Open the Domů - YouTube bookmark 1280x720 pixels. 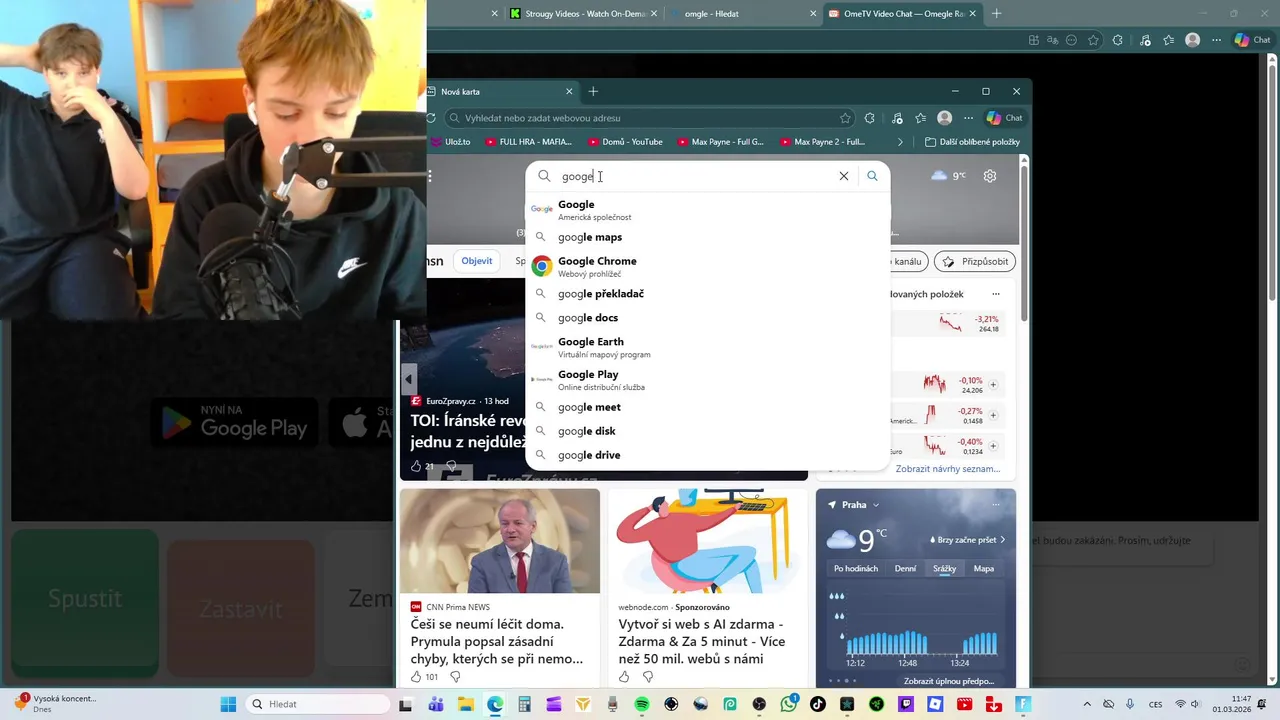626,142
